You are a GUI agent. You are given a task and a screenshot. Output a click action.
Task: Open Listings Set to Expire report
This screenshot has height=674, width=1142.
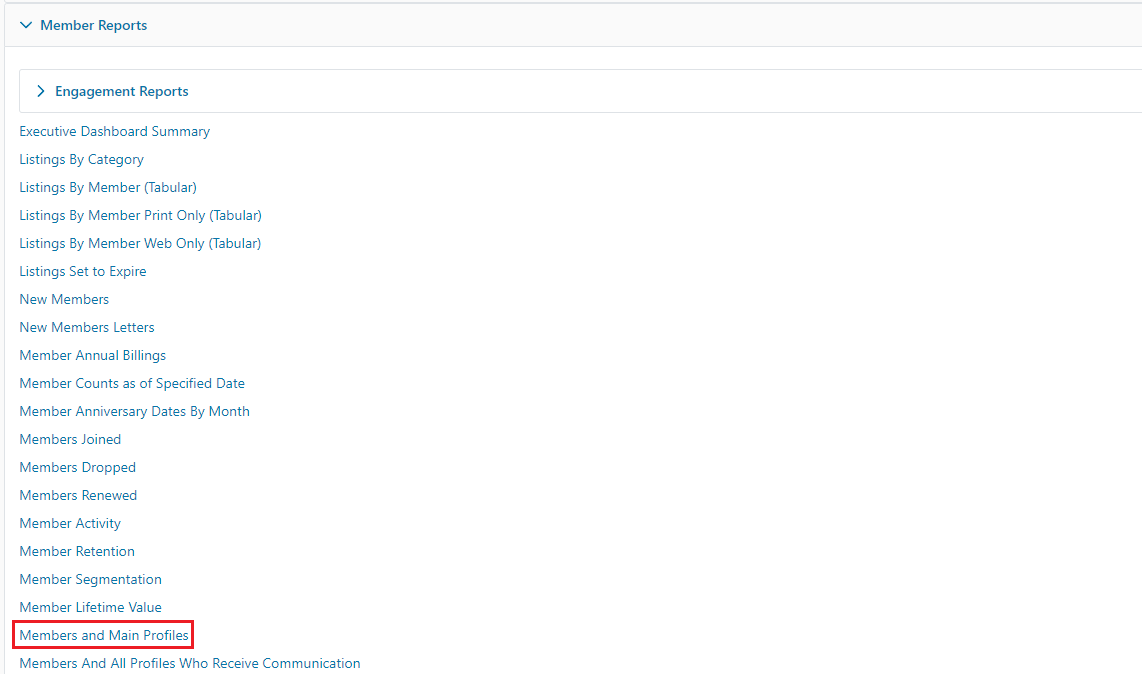tap(83, 271)
